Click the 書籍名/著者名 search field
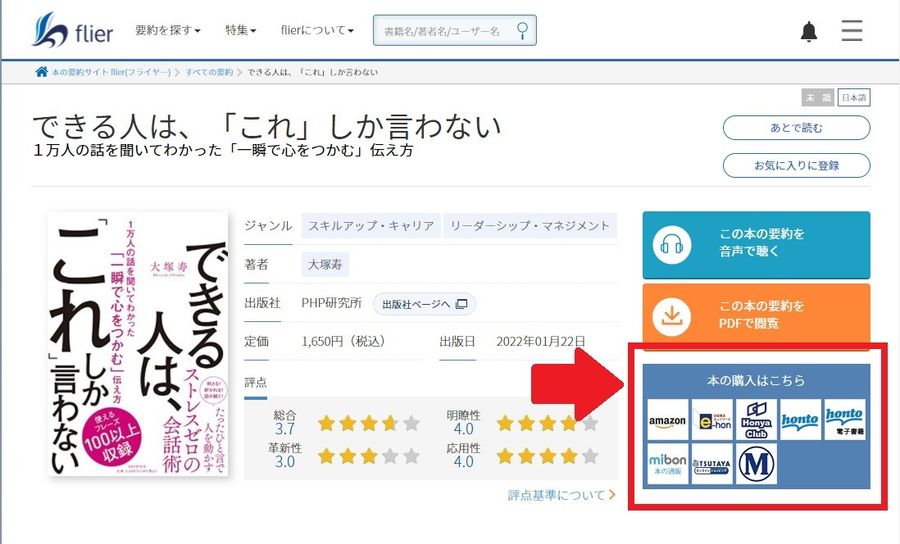The image size is (900, 544). (x=455, y=30)
